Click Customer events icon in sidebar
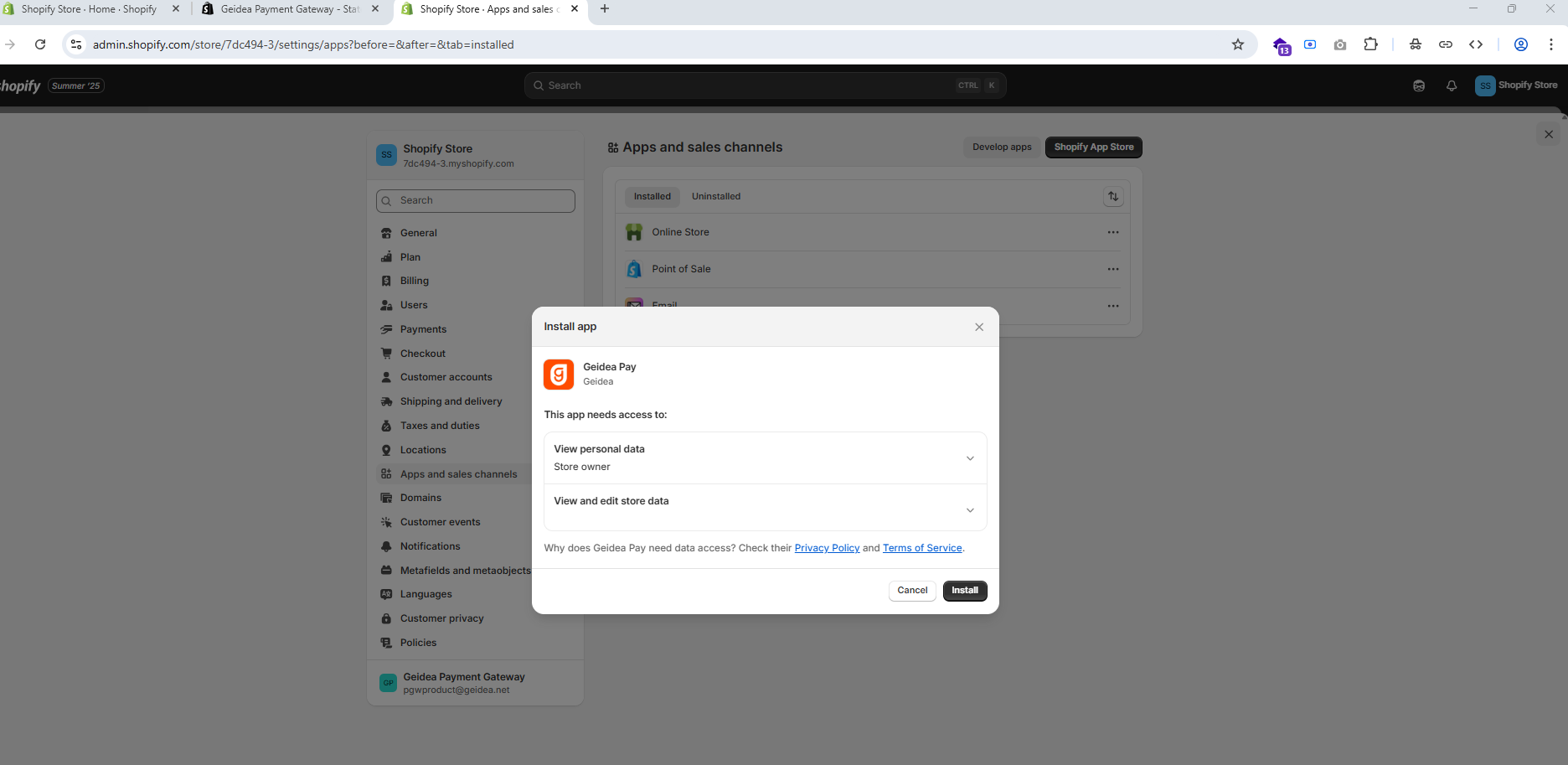1568x765 pixels. tap(386, 523)
